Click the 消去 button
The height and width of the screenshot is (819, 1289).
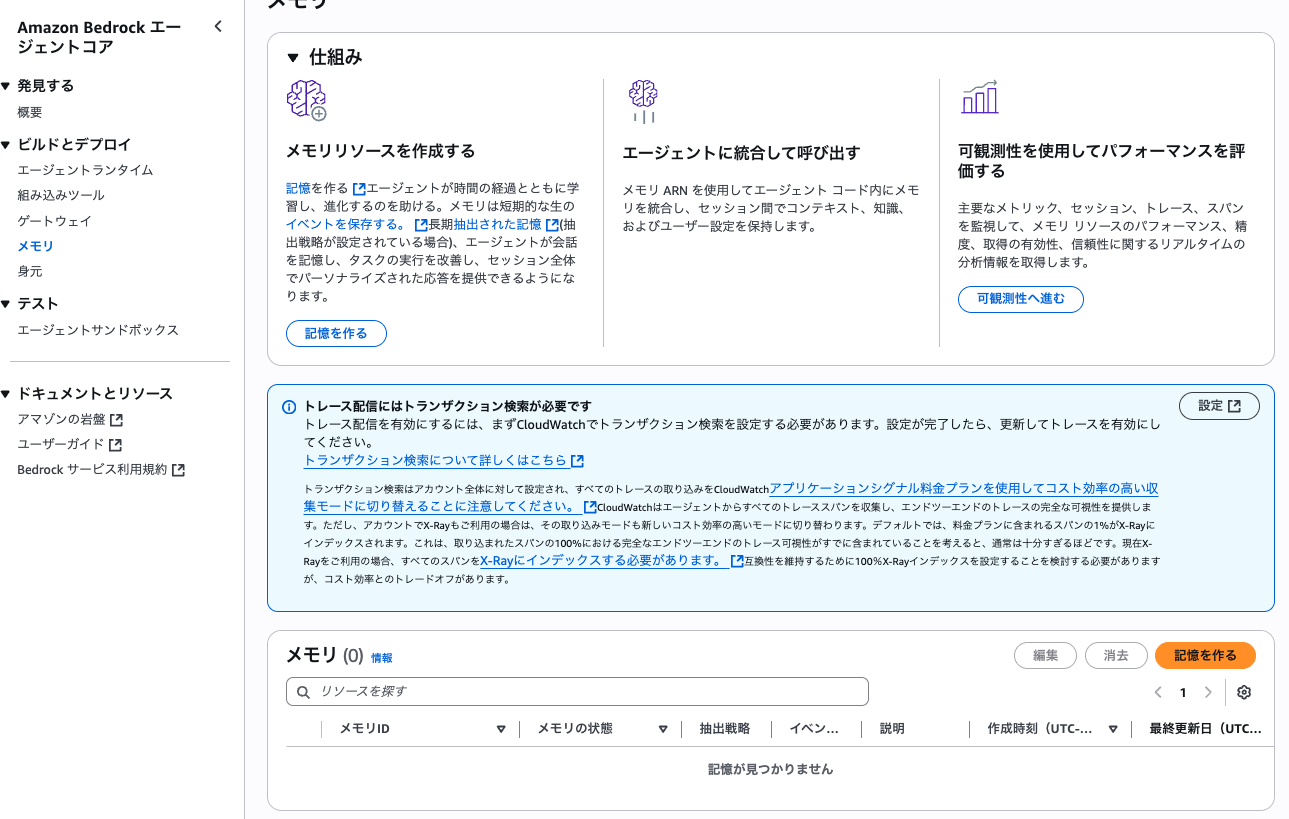(1116, 655)
